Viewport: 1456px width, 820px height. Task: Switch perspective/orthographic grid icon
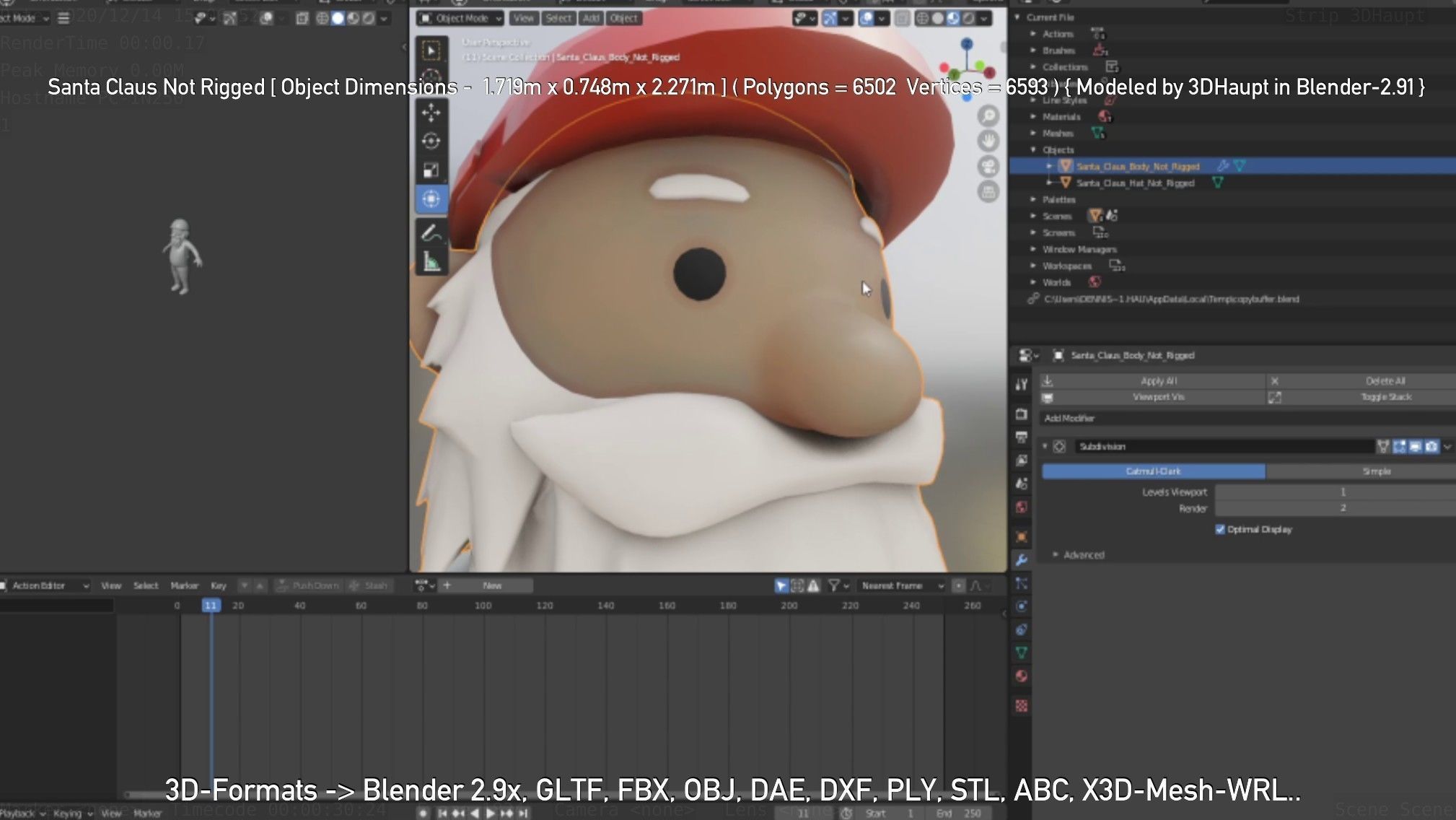point(988,192)
